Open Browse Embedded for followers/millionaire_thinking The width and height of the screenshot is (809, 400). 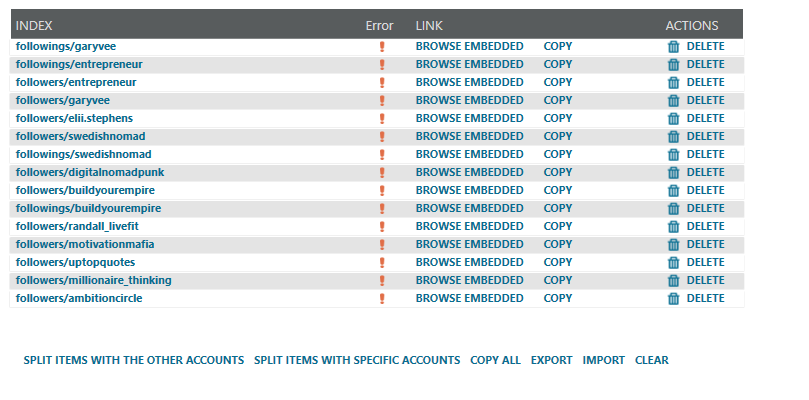(470, 280)
